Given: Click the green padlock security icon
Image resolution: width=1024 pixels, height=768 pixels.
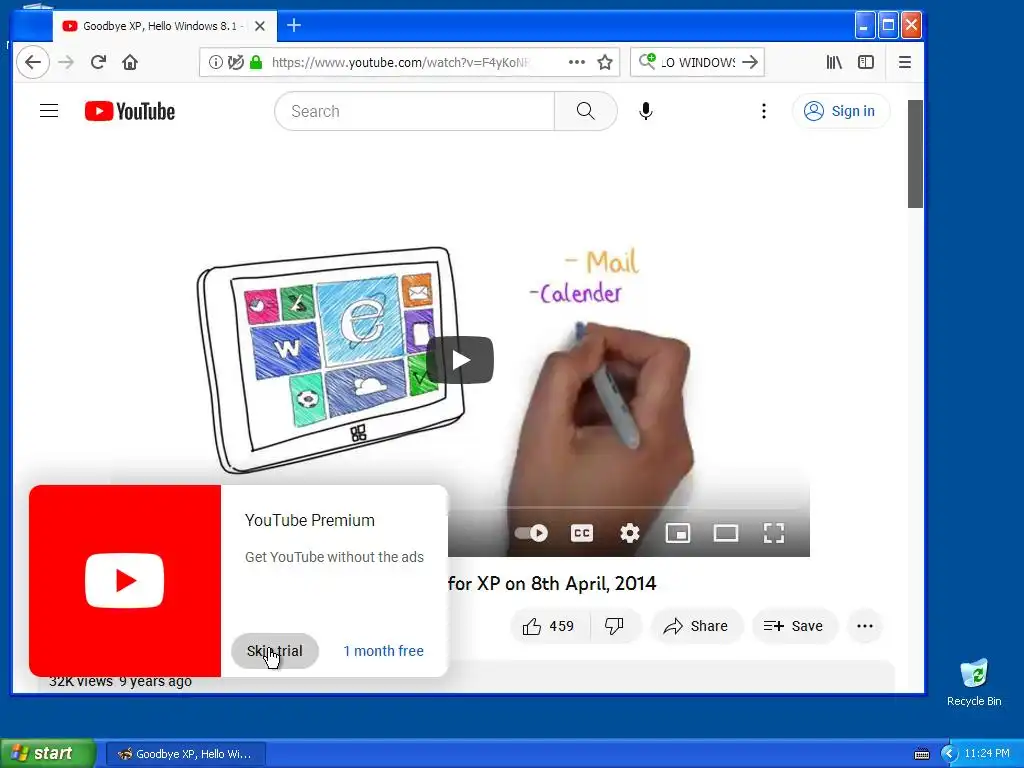Looking at the screenshot, I should coord(256,62).
